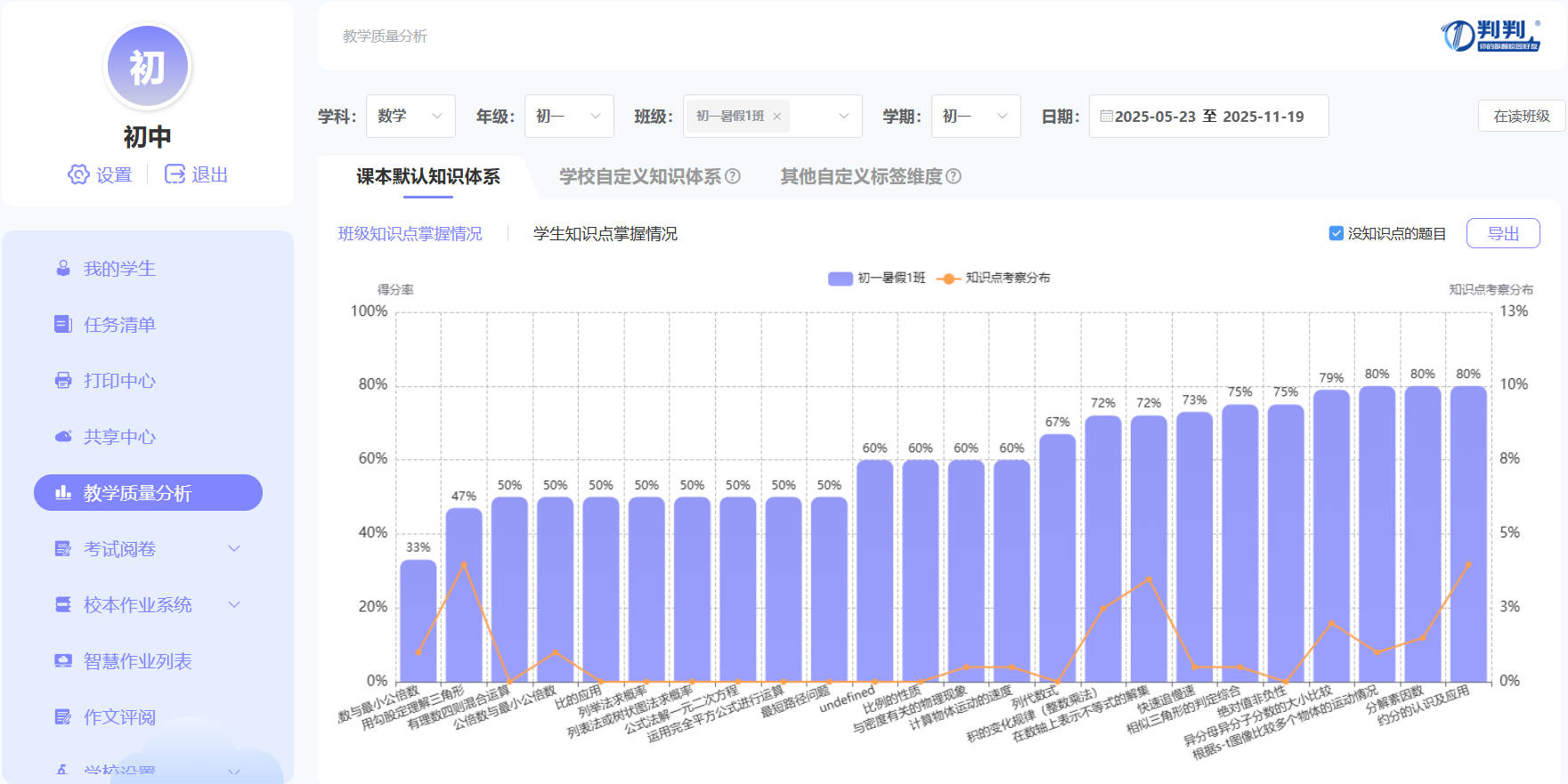Uncheck the 没知识点的题目 checkbox

(x=1336, y=233)
